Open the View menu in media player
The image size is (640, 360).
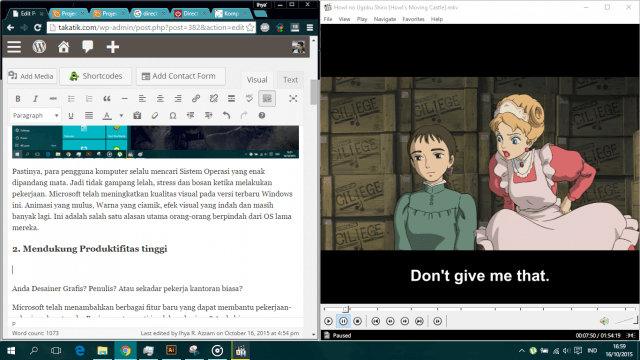tap(344, 19)
